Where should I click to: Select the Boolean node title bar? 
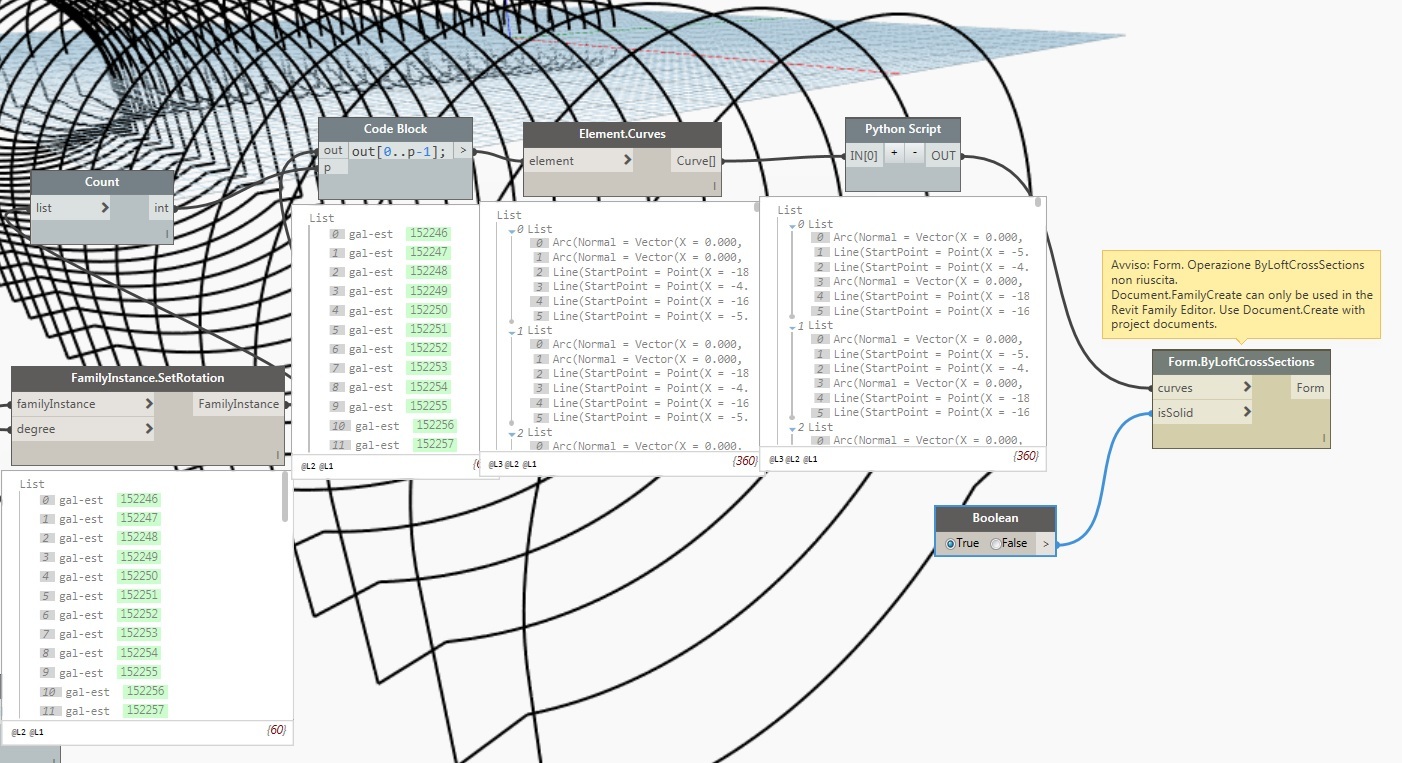point(995,518)
